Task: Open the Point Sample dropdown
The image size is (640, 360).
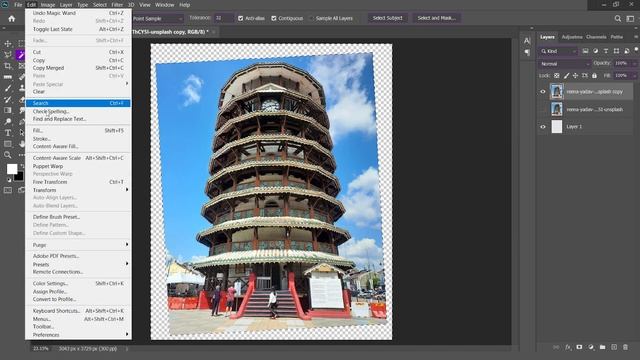Action: 157,18
